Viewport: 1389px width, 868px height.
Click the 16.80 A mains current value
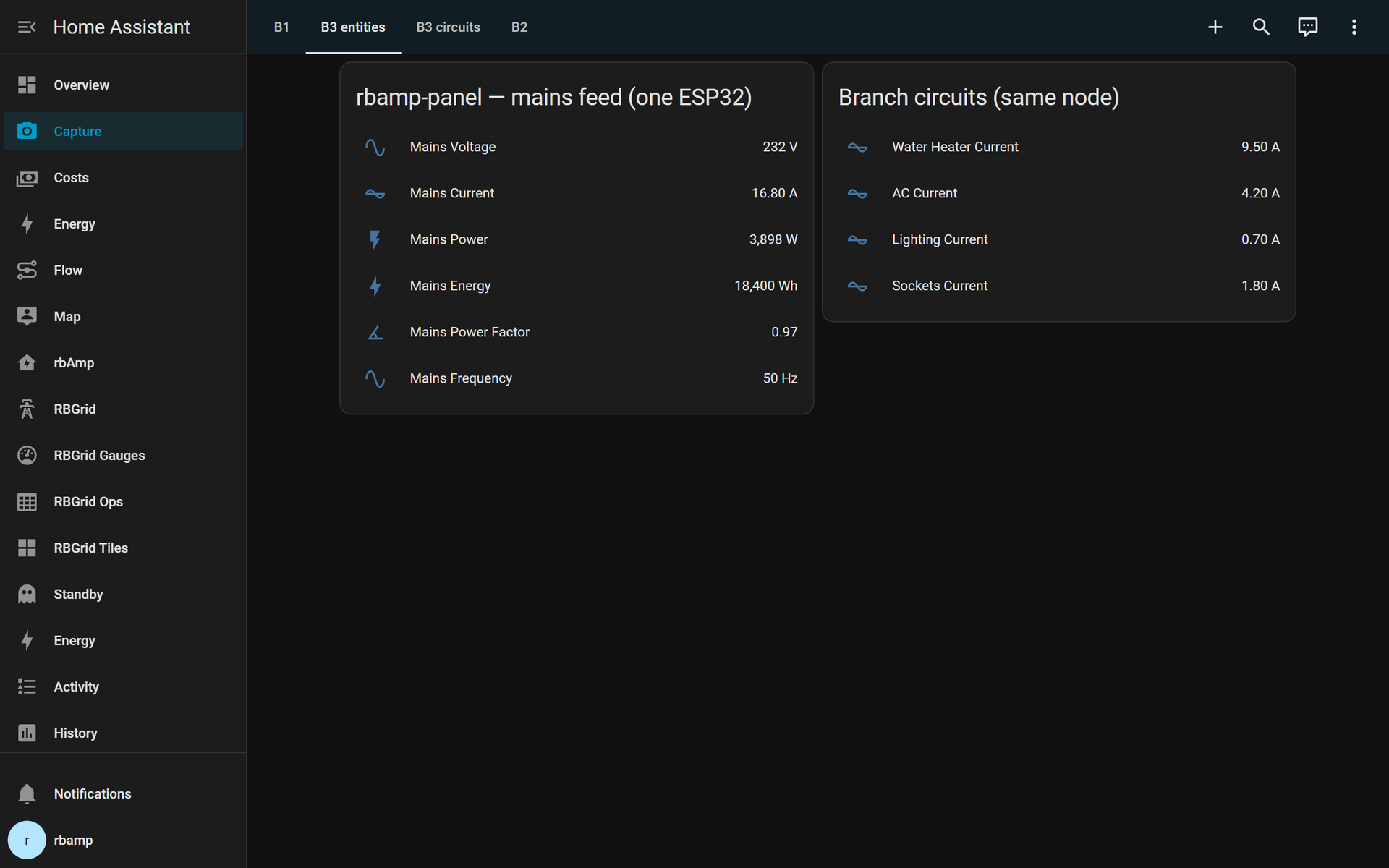pos(774,193)
